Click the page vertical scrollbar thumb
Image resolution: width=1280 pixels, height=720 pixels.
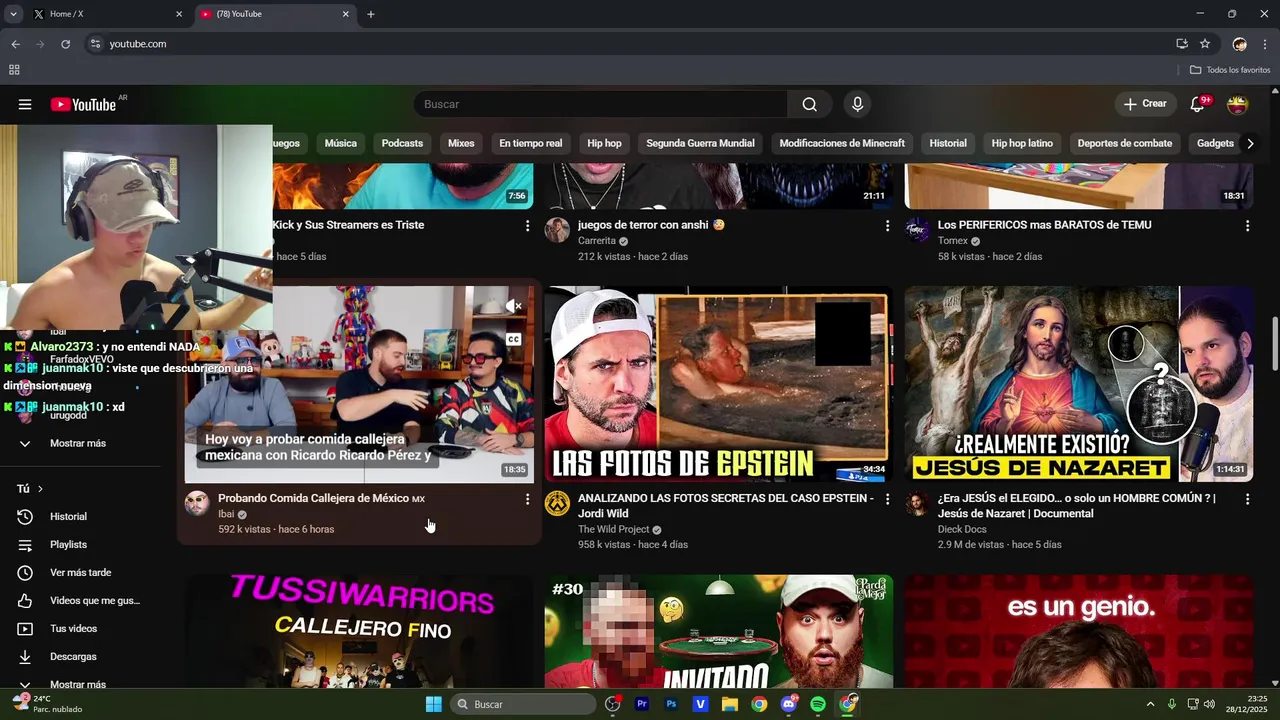click(1274, 344)
